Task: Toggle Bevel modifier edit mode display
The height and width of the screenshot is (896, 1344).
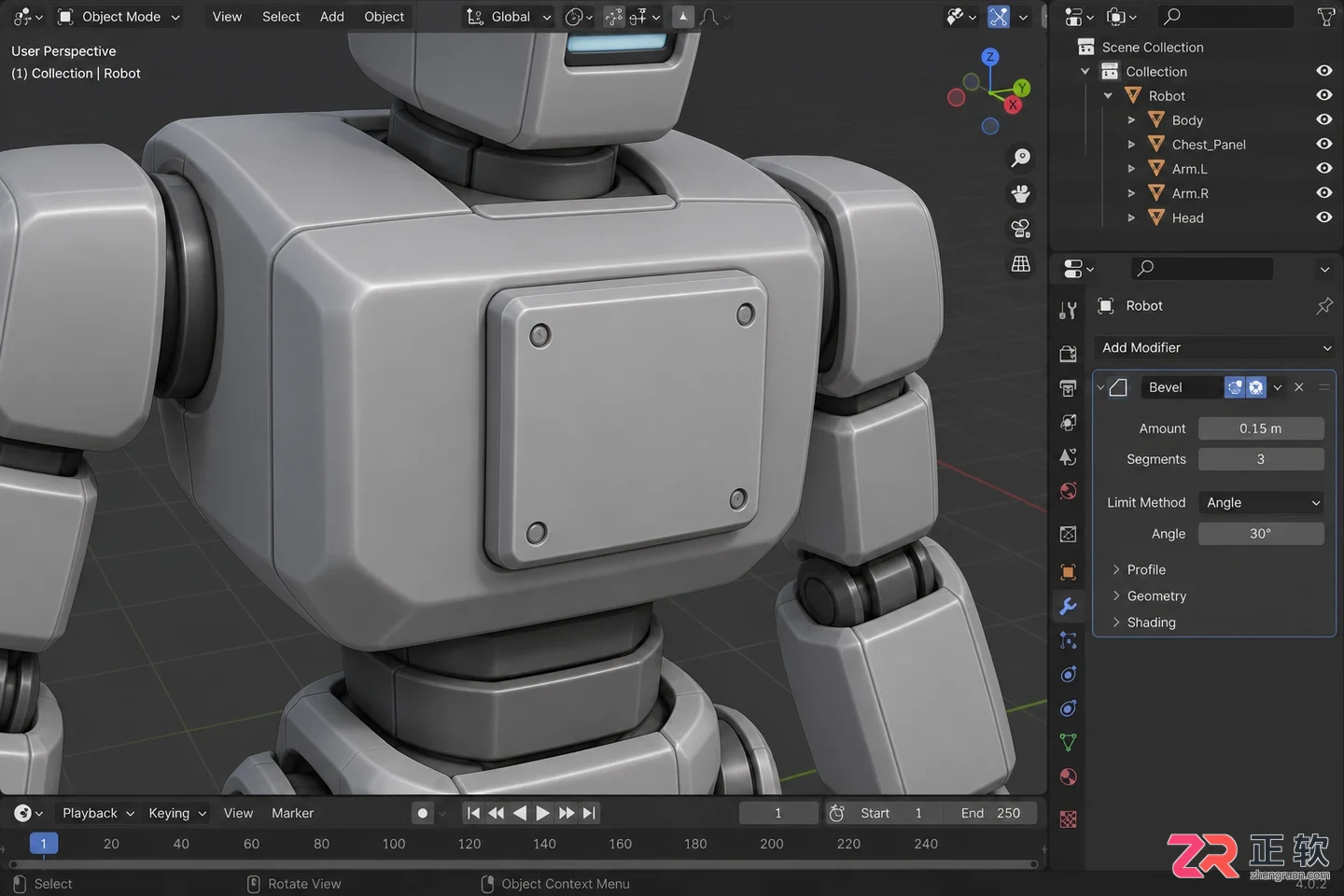Action: point(1235,387)
